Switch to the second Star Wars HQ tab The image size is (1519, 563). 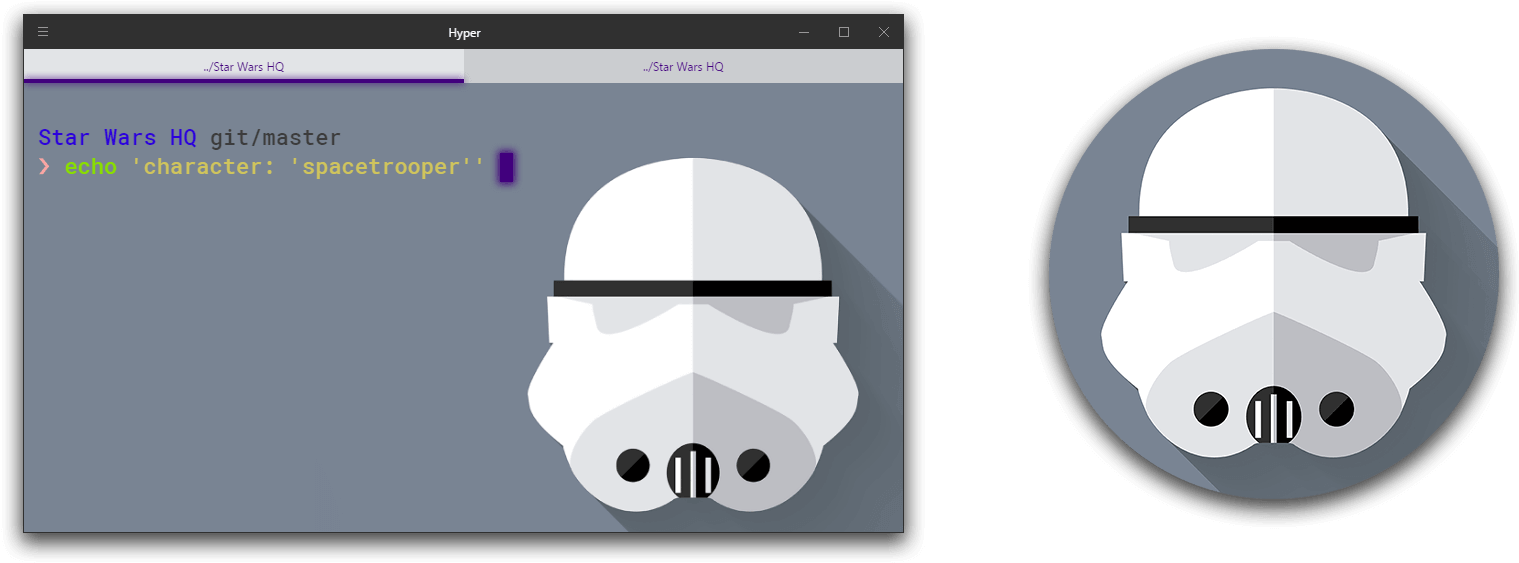[683, 66]
